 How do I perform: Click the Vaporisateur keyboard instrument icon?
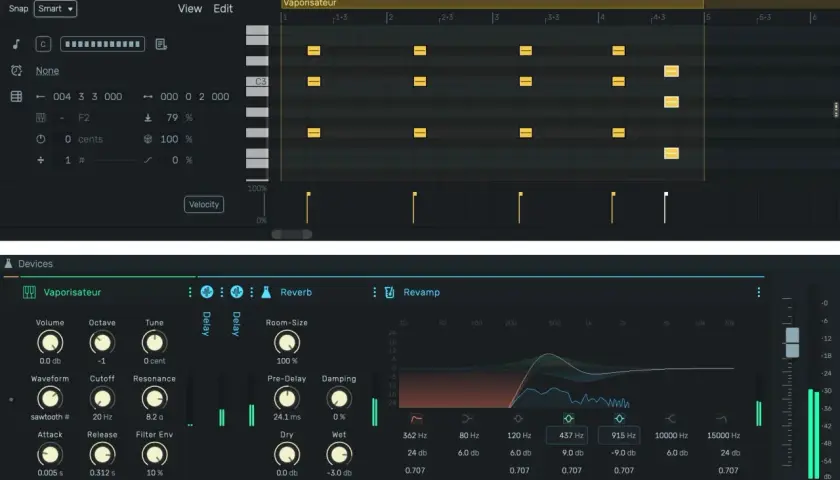(29, 292)
